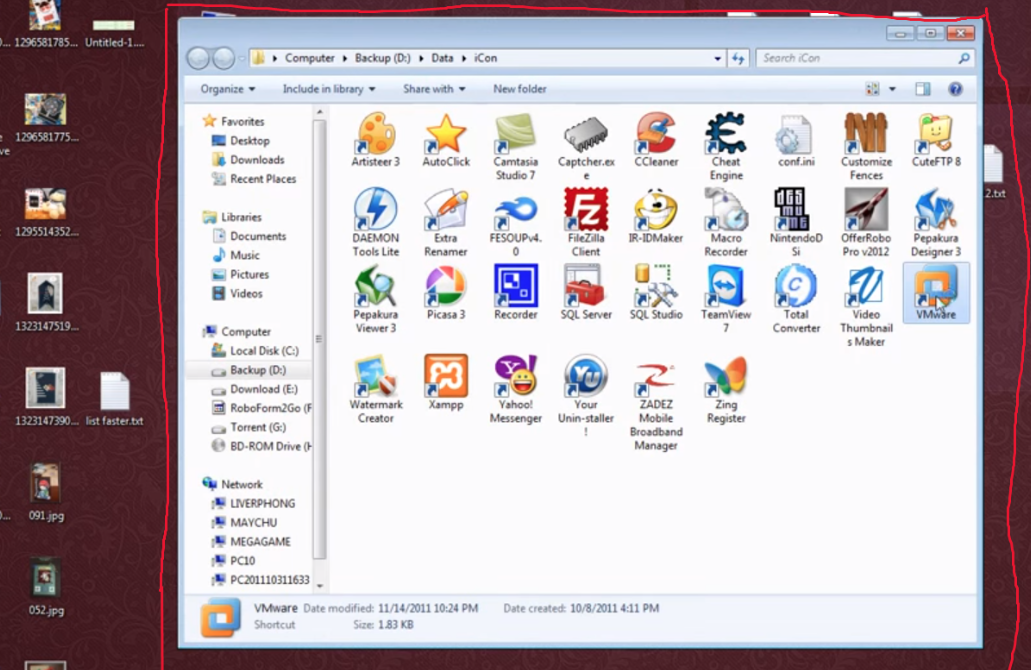Select the Yahoo! Messenger icon
Viewport: 1031px width, 670px height.
(516, 377)
